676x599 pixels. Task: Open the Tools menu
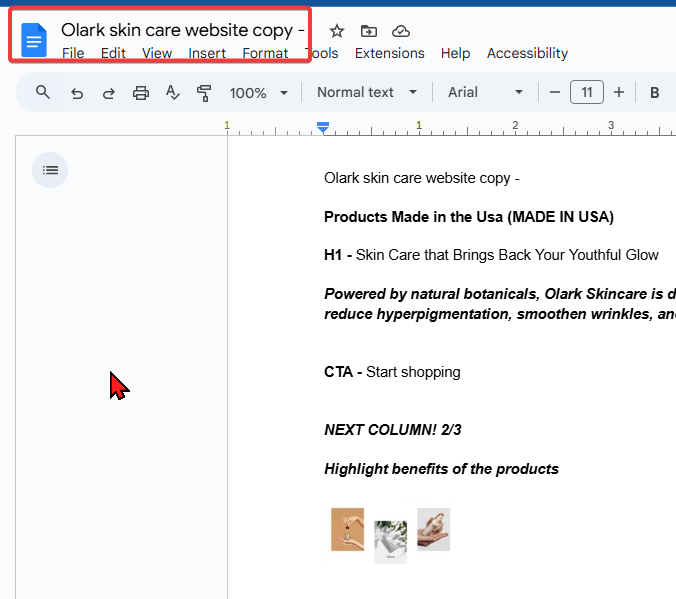point(322,53)
